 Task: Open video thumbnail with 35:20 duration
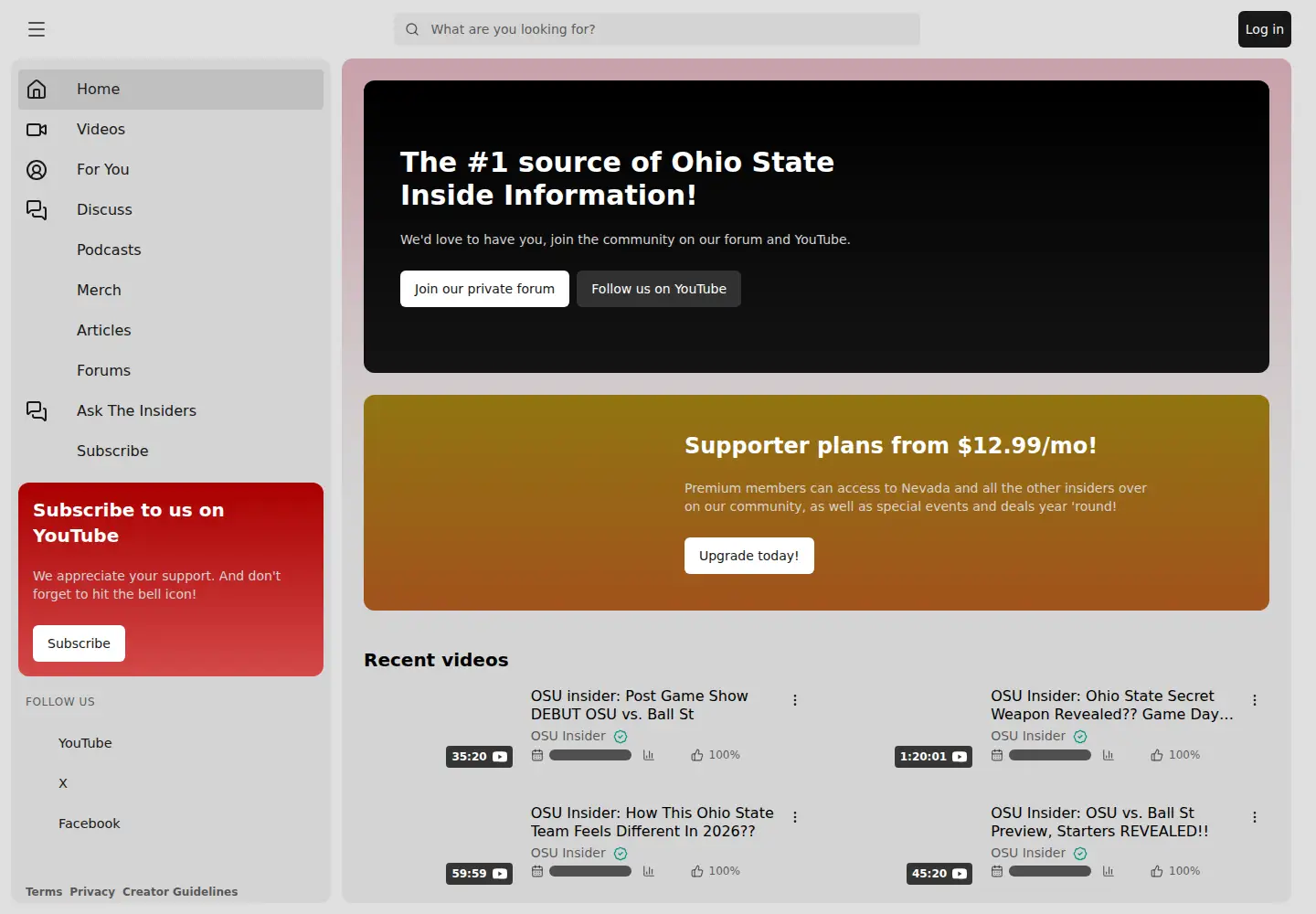click(440, 729)
